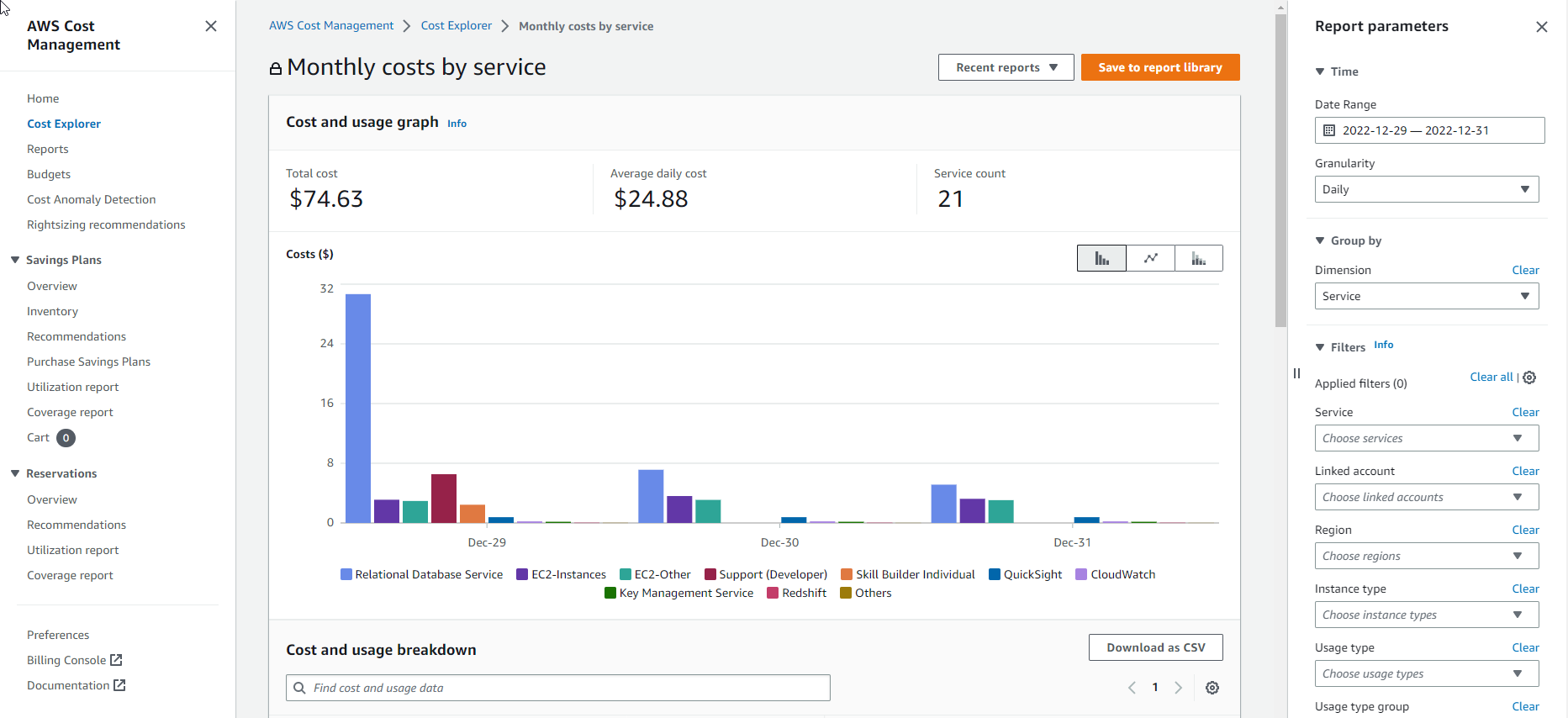Click the Billing Console external link icon
Image resolution: width=1568 pixels, height=718 pixels.
tap(116, 660)
